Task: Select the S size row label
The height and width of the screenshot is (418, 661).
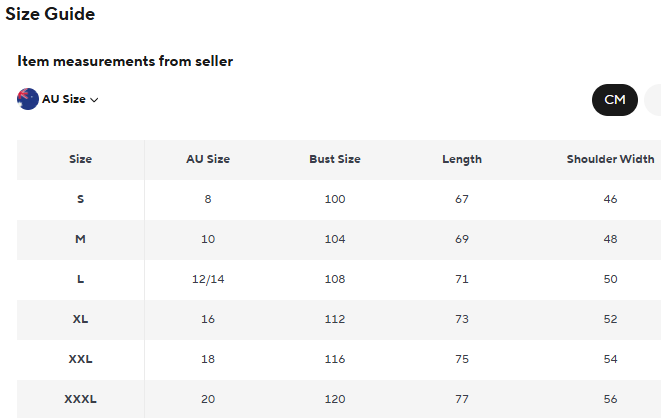Action: coord(81,199)
